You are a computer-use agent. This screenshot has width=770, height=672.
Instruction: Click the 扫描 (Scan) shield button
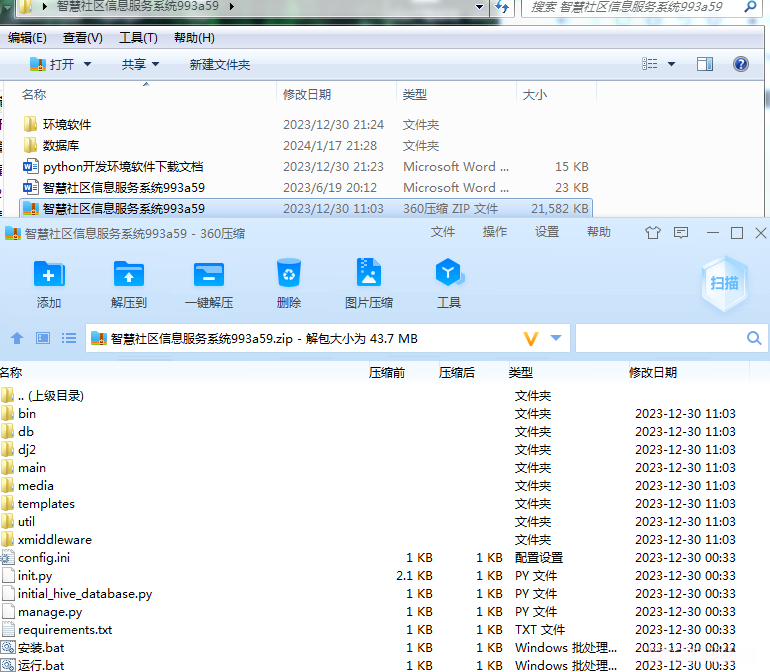coord(724,283)
